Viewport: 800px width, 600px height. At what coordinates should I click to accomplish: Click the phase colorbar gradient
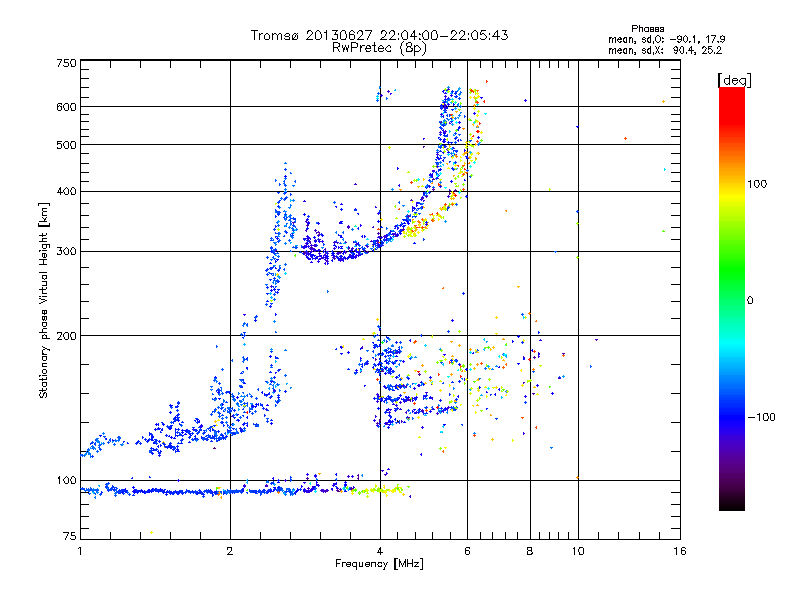(732, 298)
